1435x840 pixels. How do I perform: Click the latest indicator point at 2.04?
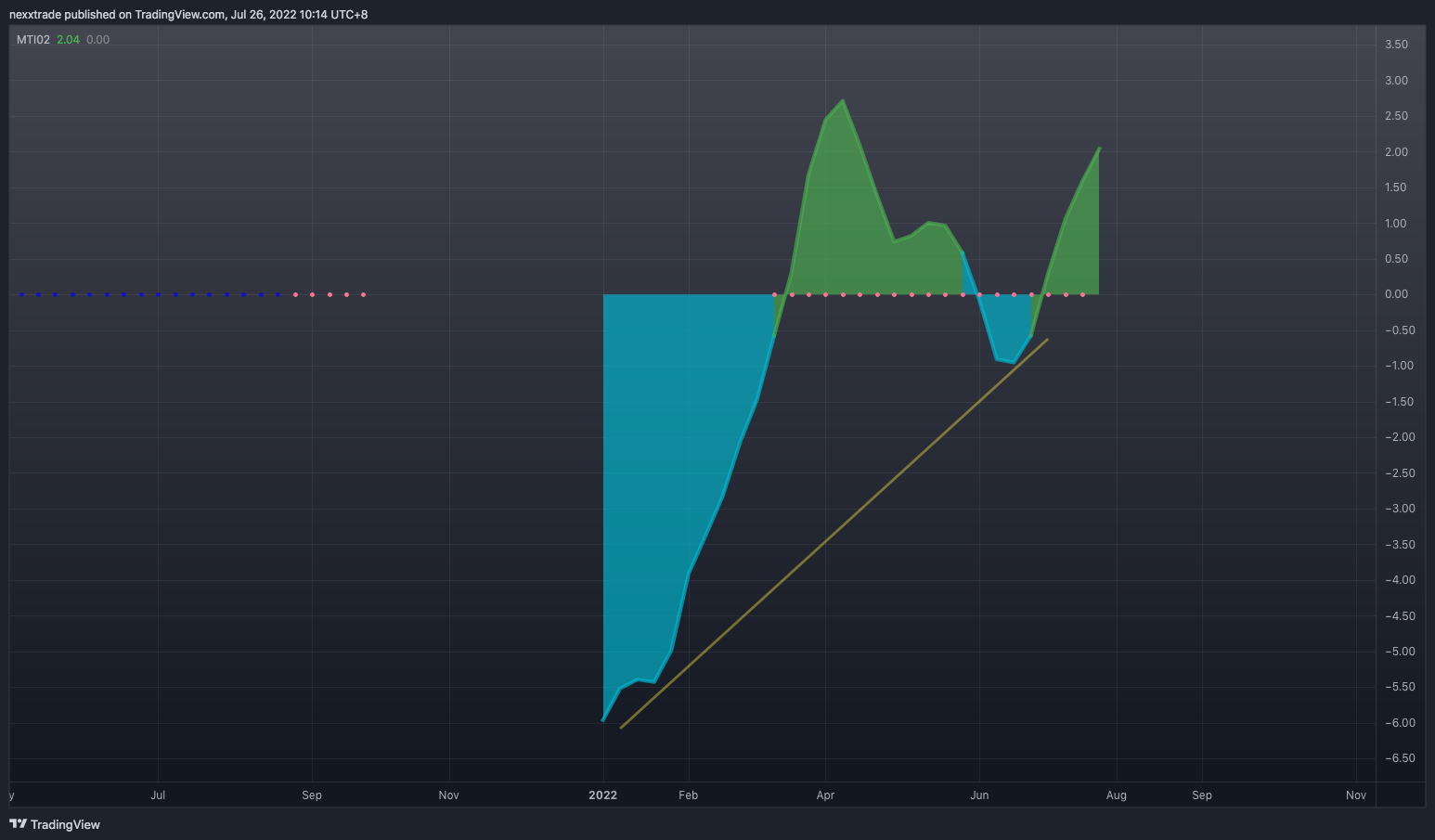click(x=1099, y=149)
